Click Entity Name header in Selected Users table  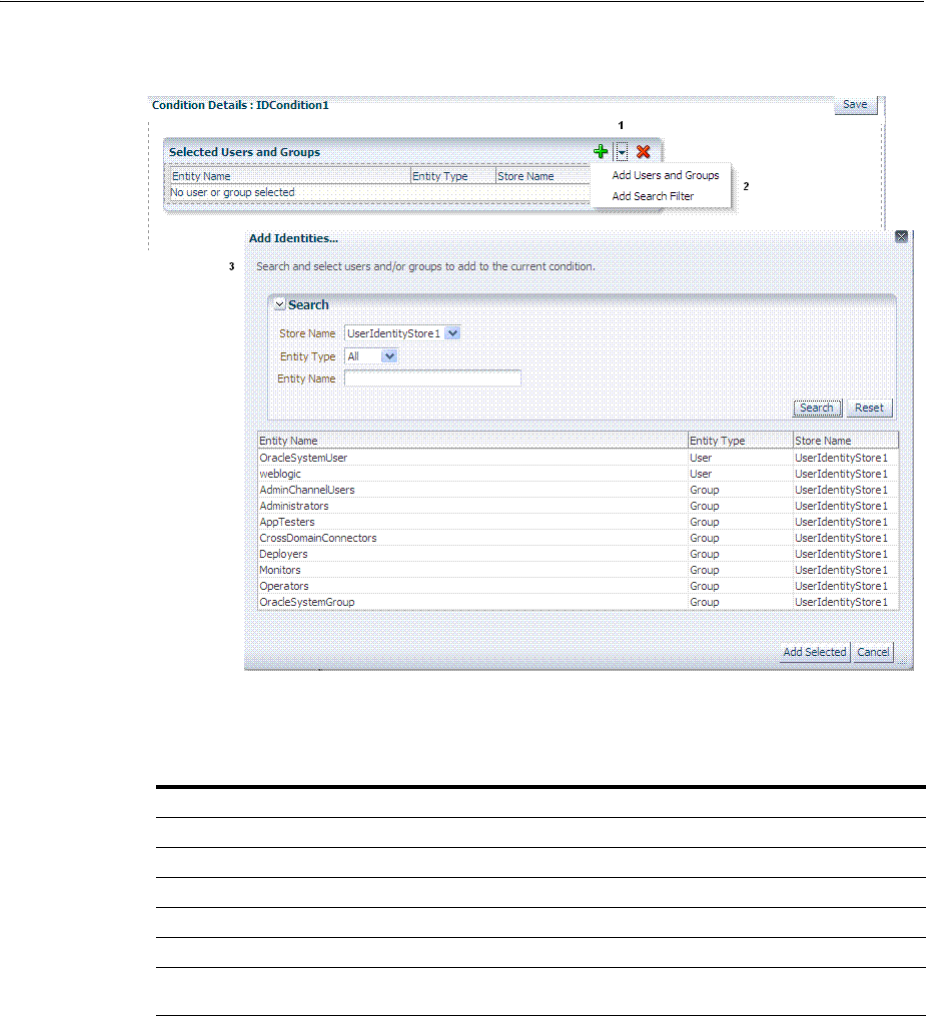[290, 176]
